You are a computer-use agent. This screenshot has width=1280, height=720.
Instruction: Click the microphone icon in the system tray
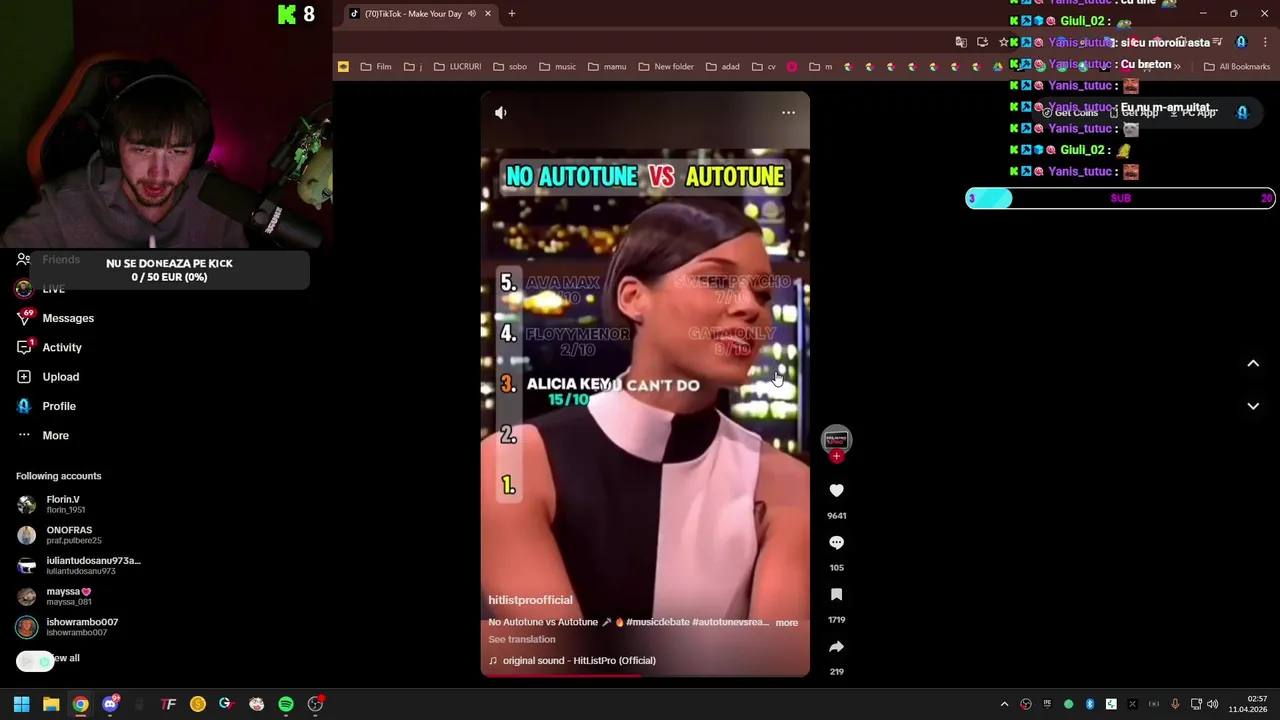click(x=1174, y=704)
